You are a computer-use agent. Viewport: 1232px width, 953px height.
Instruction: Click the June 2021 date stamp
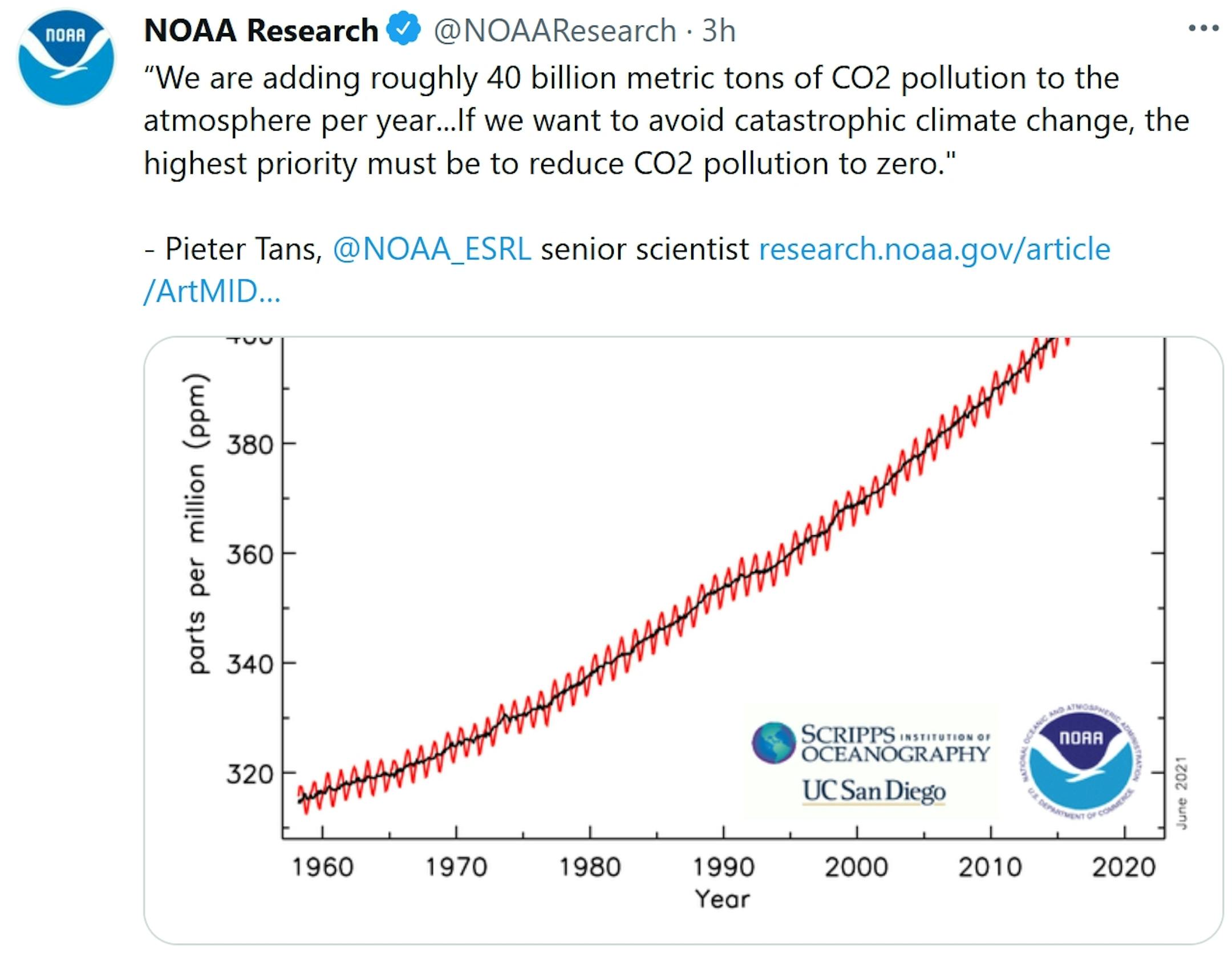[1181, 793]
